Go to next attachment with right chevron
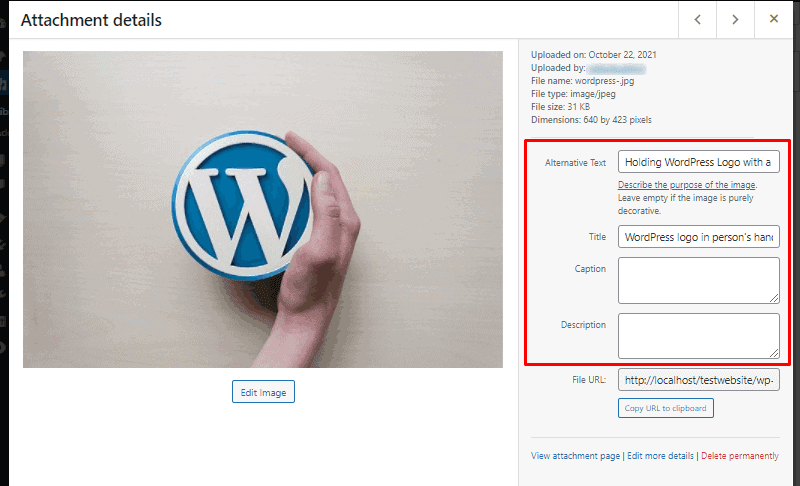Screen dimensions: 800x486 click(x=735, y=19)
